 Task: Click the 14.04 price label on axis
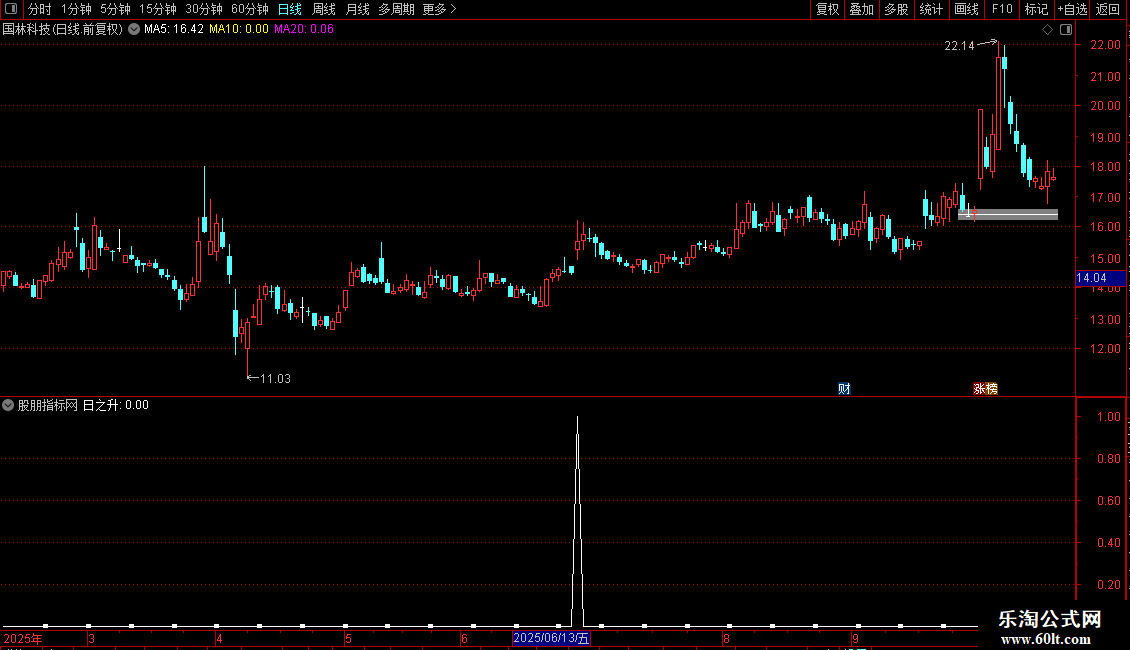[x=1100, y=278]
